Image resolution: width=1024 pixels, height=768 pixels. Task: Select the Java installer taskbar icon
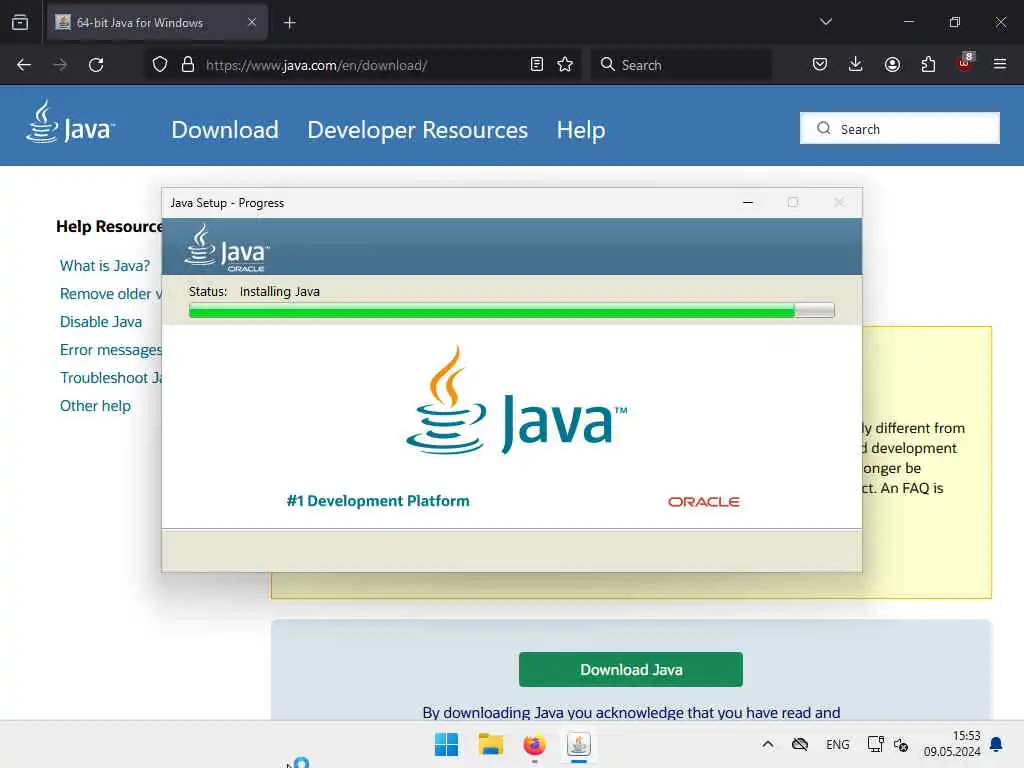coord(579,744)
